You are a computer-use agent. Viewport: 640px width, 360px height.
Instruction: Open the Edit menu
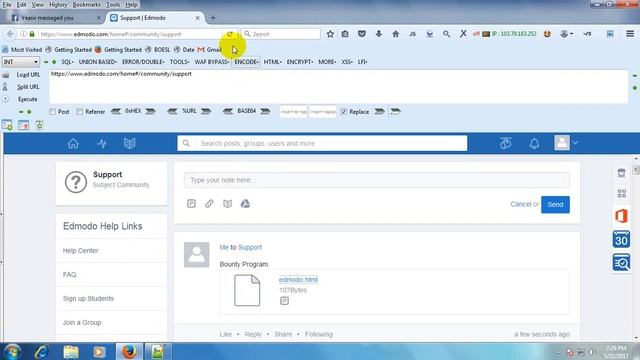(x=21, y=5)
